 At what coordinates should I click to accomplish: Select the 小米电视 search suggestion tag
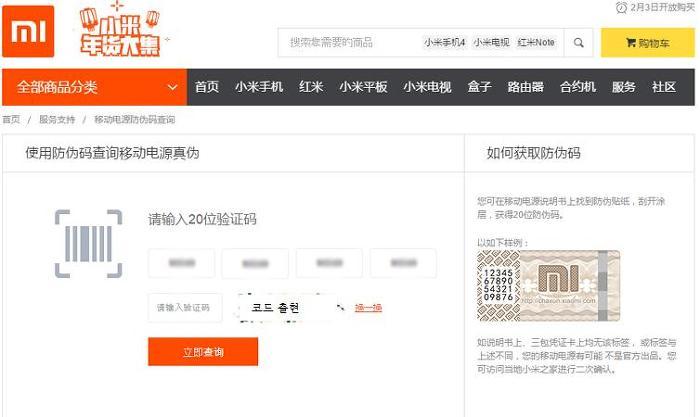(x=491, y=42)
